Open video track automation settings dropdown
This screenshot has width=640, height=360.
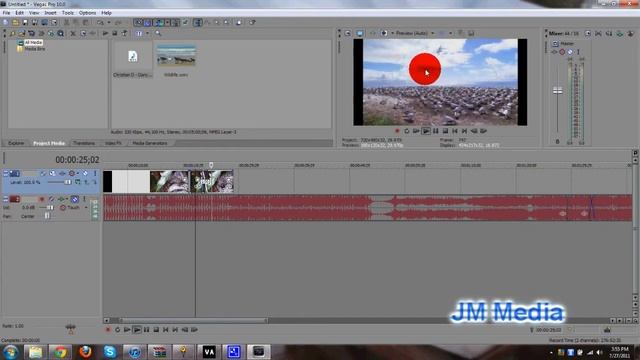78,174
